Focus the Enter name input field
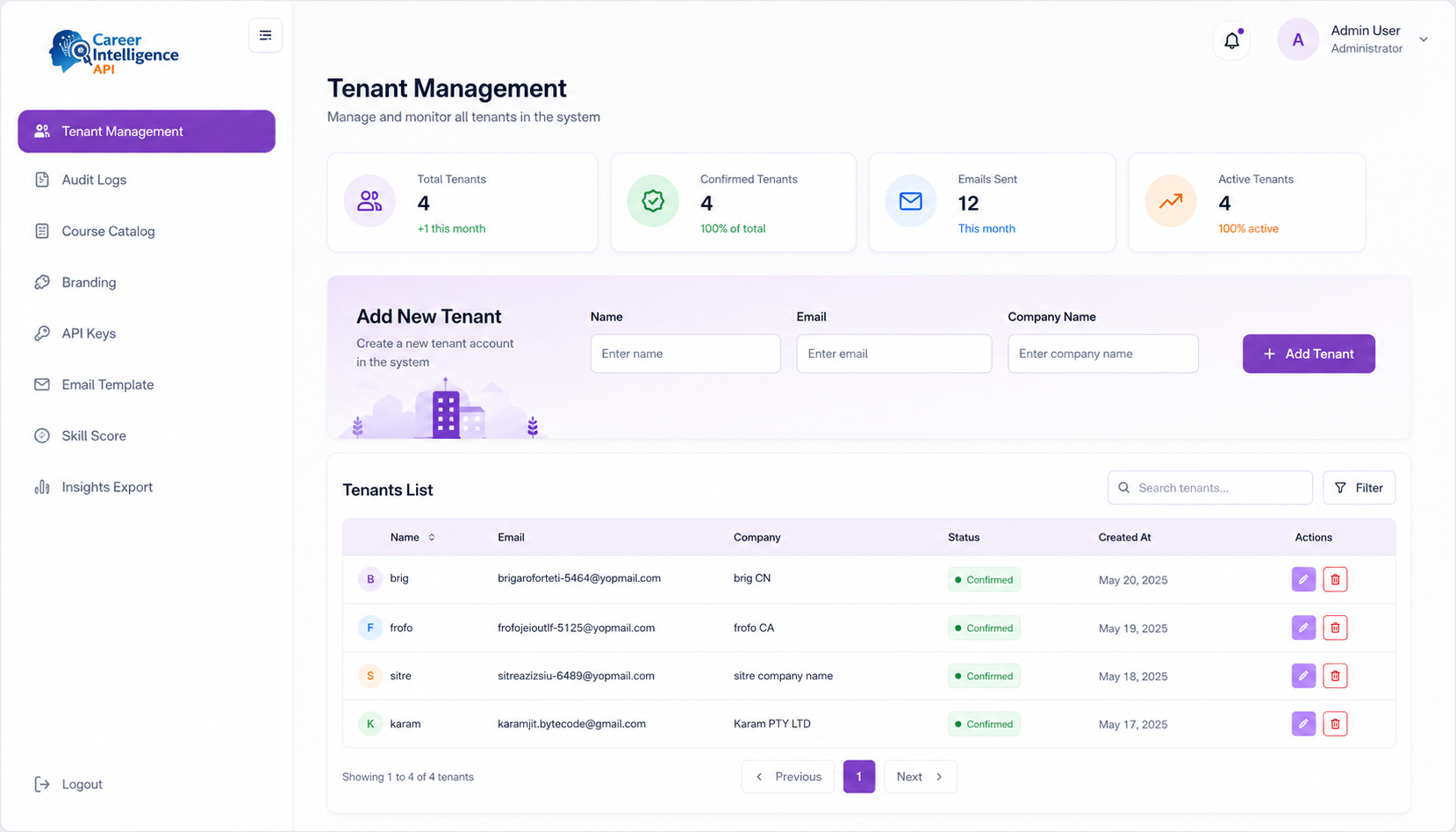Image resolution: width=1456 pixels, height=832 pixels. tap(685, 354)
